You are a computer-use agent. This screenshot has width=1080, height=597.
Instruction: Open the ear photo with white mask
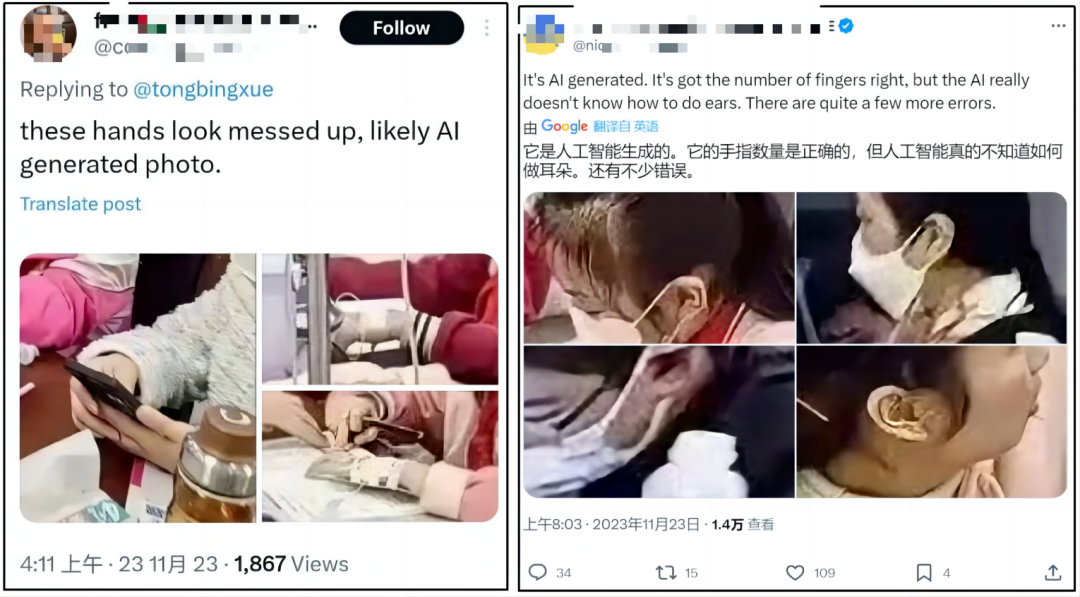pos(931,268)
